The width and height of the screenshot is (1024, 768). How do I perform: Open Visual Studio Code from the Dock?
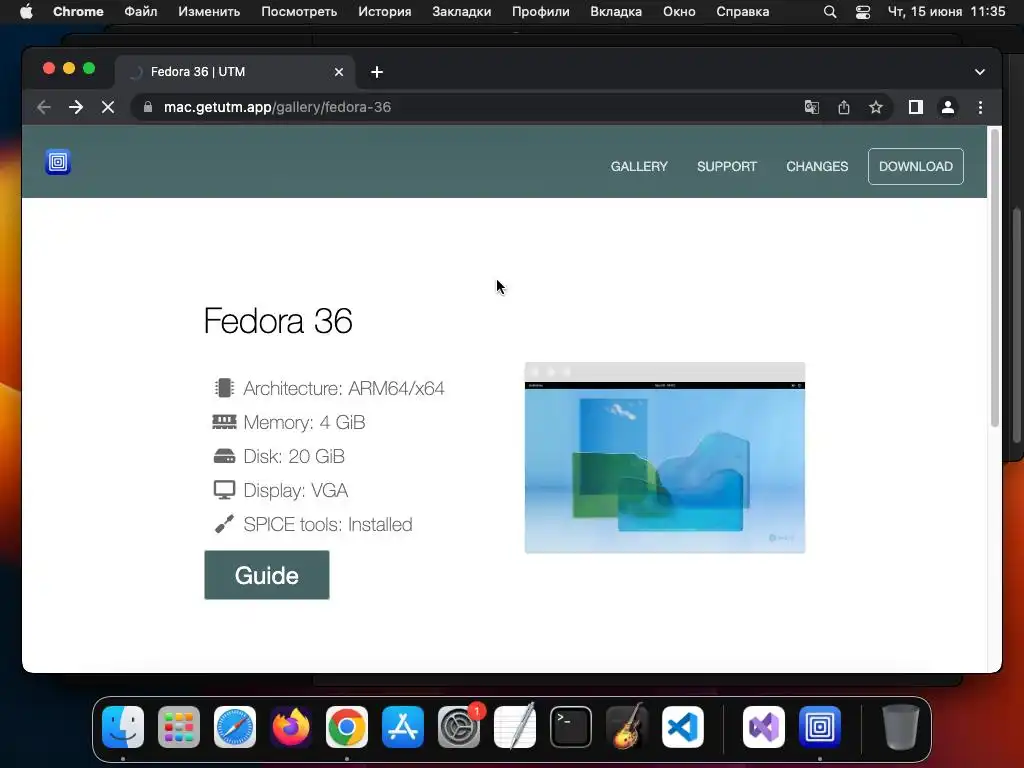click(x=682, y=727)
